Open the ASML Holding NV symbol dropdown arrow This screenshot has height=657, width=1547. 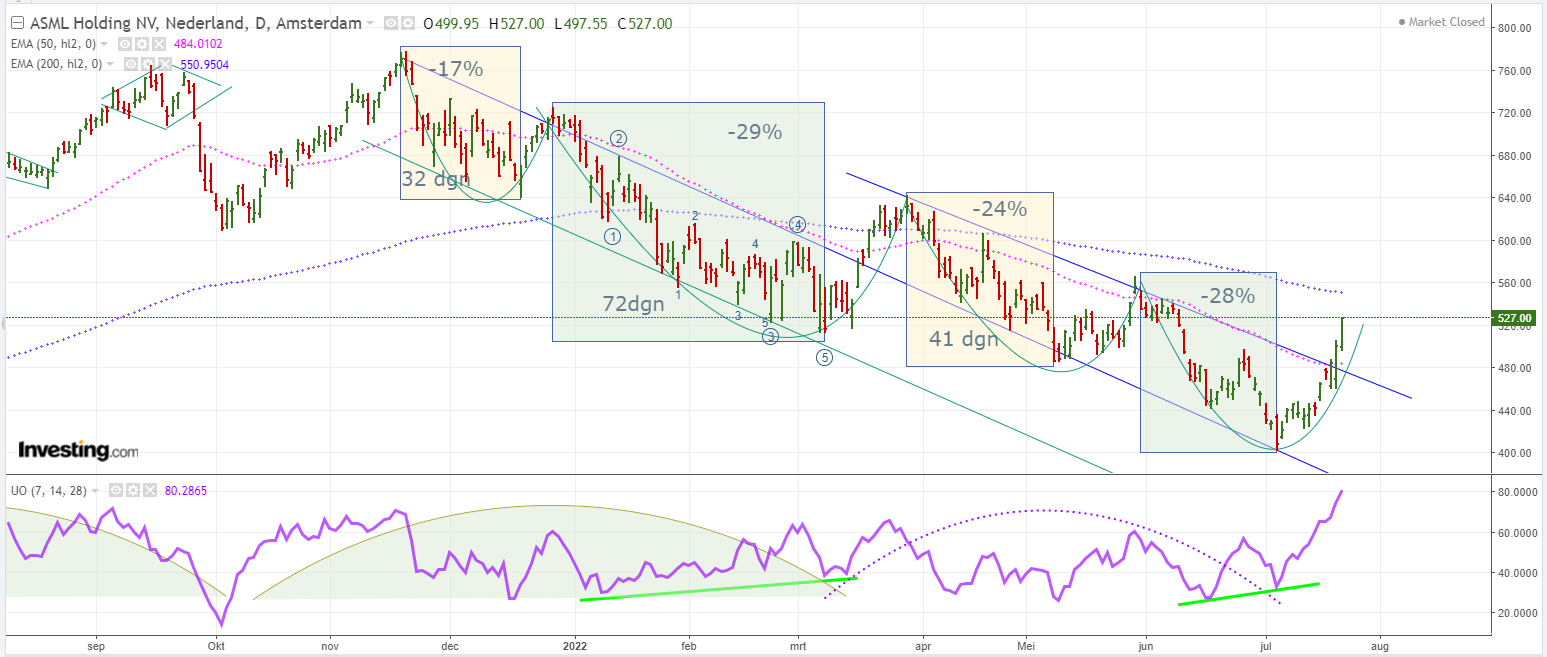coord(371,23)
